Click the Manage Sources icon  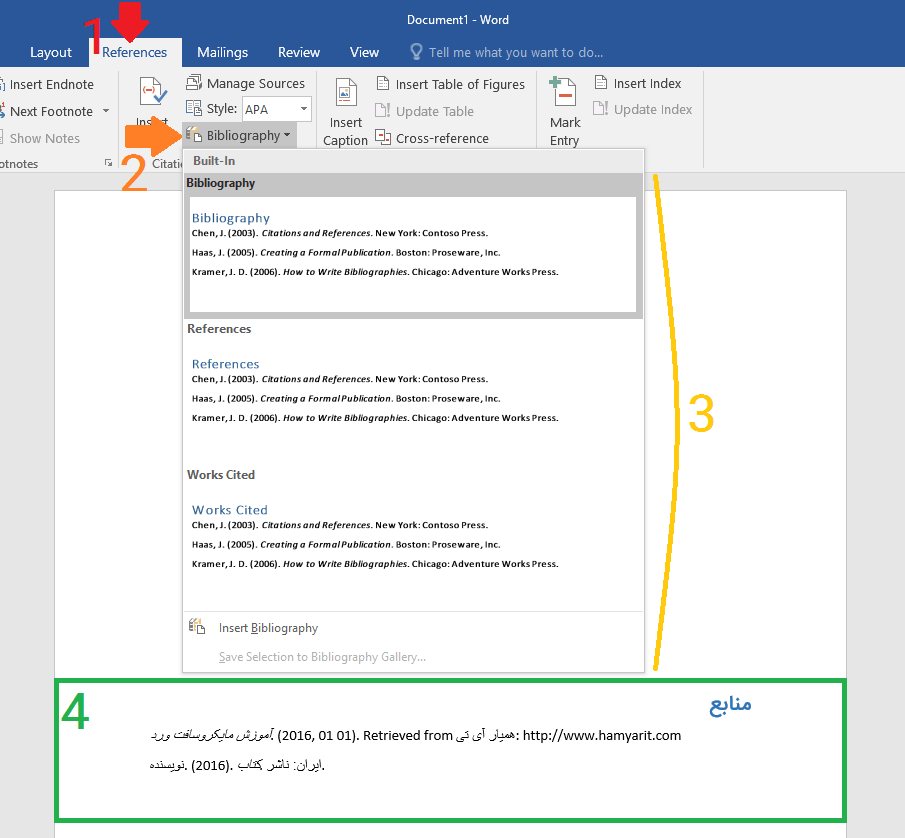click(194, 83)
